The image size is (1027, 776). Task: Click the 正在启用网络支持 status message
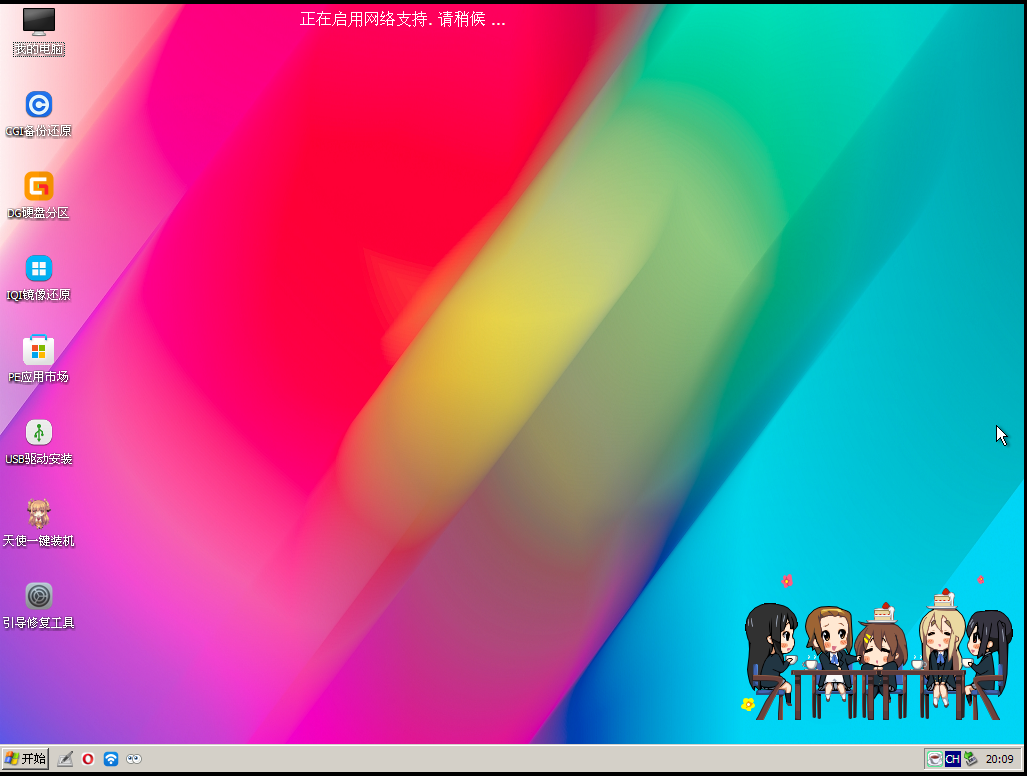(402, 18)
